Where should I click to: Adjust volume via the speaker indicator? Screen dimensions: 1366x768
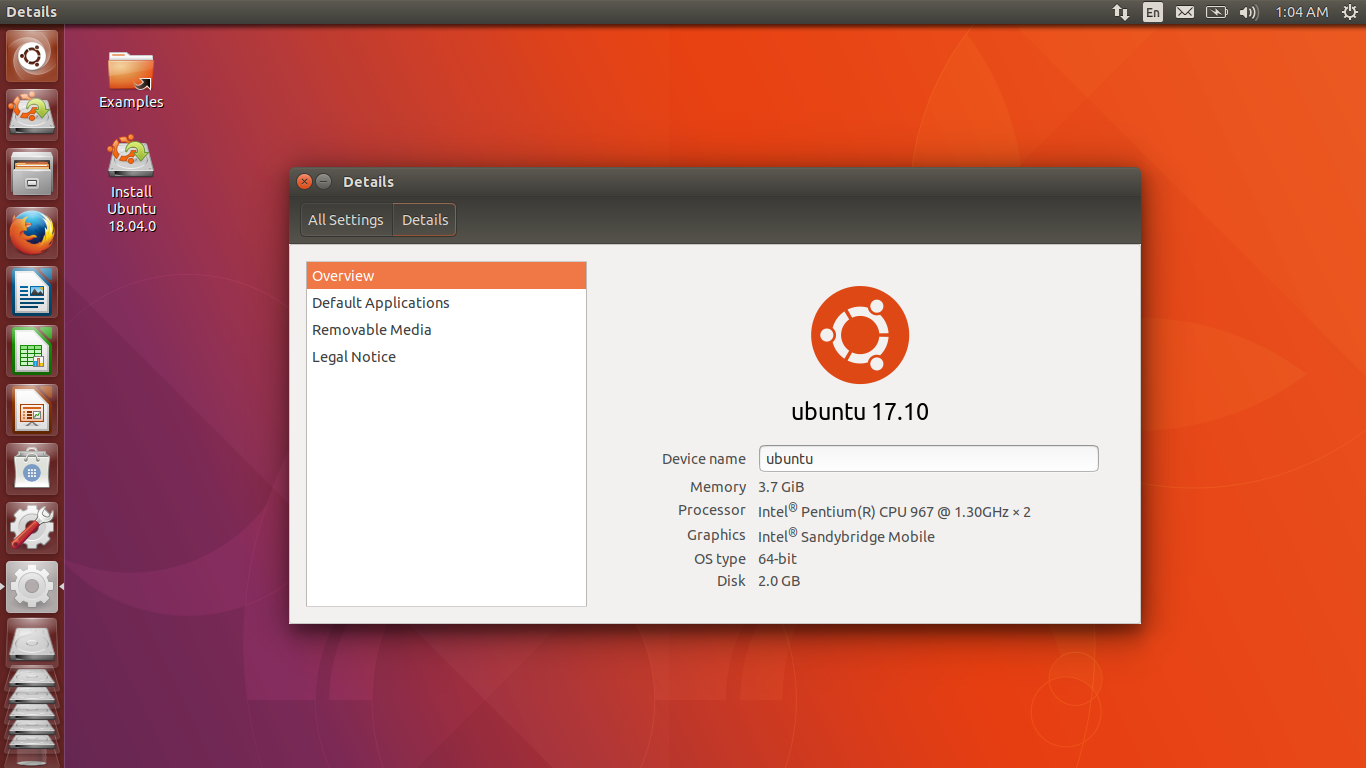(x=1248, y=12)
